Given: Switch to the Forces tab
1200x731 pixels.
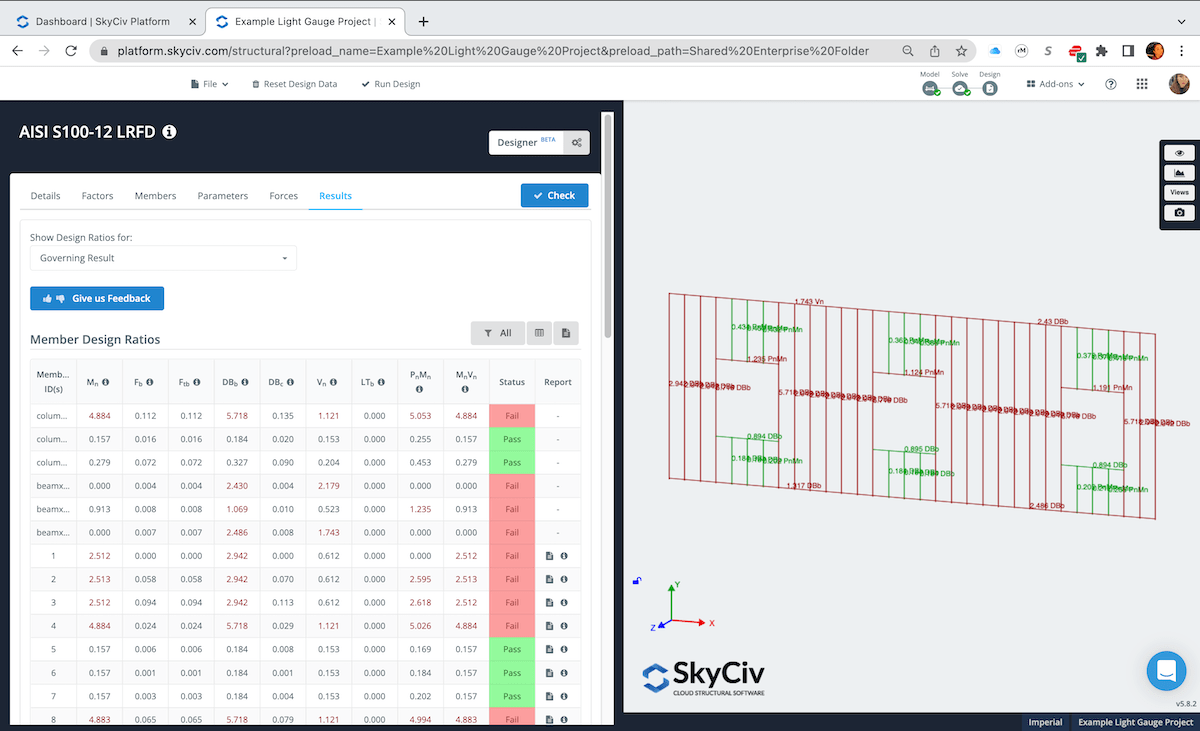Looking at the screenshot, I should click(x=285, y=196).
